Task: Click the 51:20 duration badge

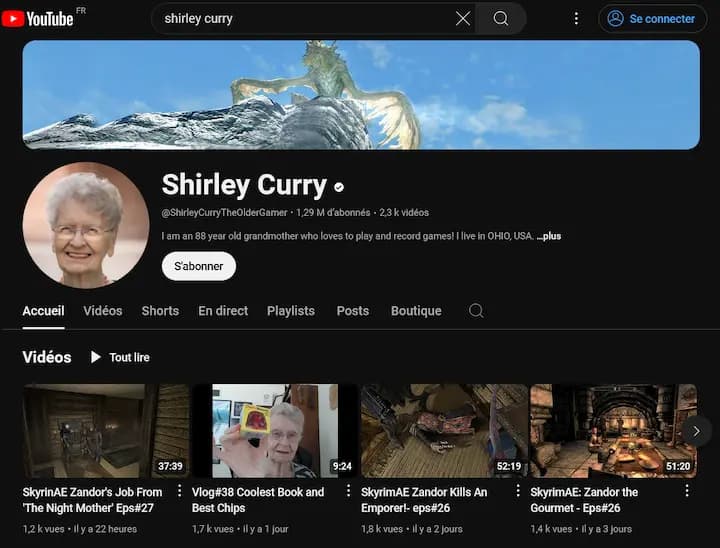Action: 678,466
